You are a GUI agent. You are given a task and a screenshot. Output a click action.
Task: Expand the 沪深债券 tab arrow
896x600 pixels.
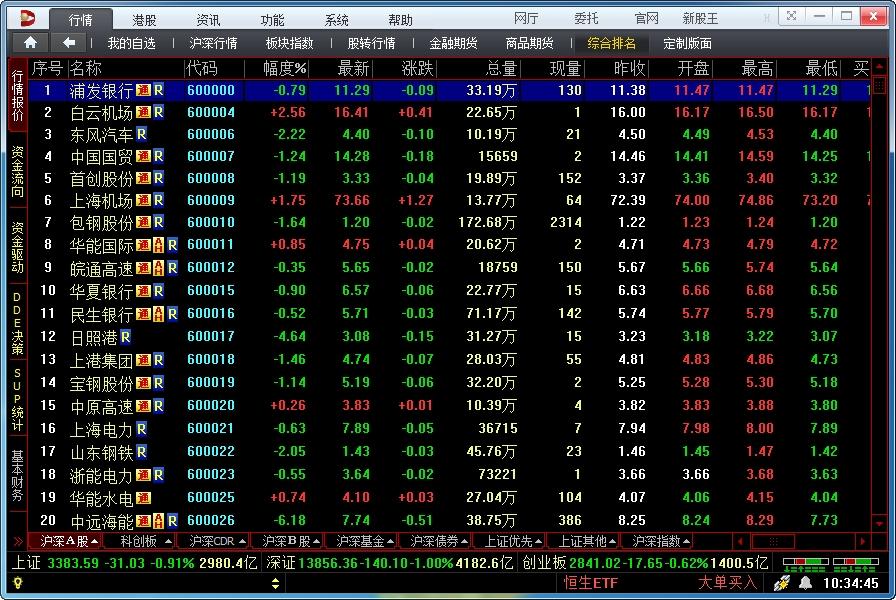pyautogui.click(x=465, y=541)
